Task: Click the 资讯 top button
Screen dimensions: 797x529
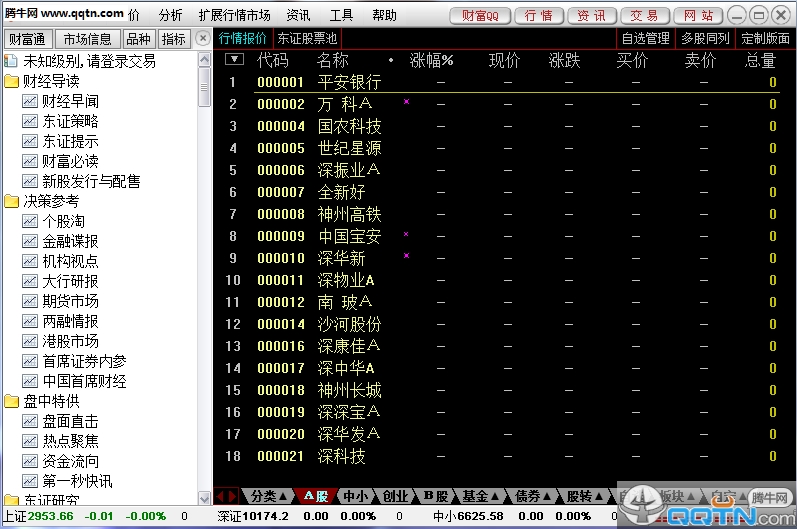Action: click(592, 16)
